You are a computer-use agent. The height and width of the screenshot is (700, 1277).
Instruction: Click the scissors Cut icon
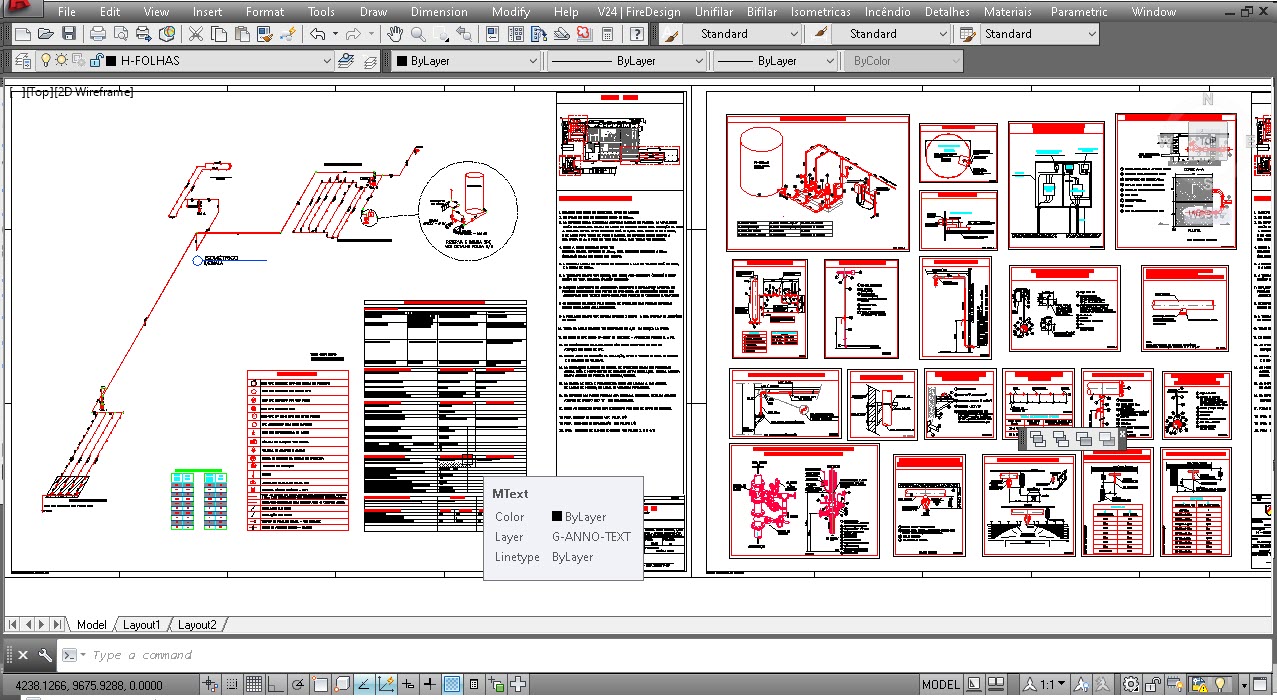click(x=196, y=34)
